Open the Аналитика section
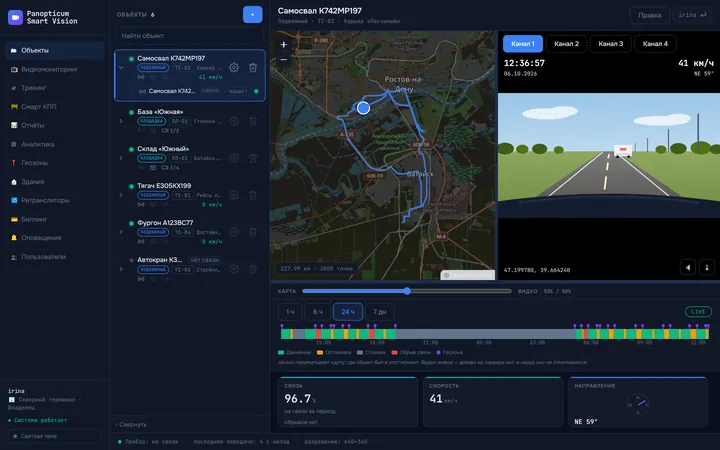The width and height of the screenshot is (720, 450). click(x=55, y=144)
